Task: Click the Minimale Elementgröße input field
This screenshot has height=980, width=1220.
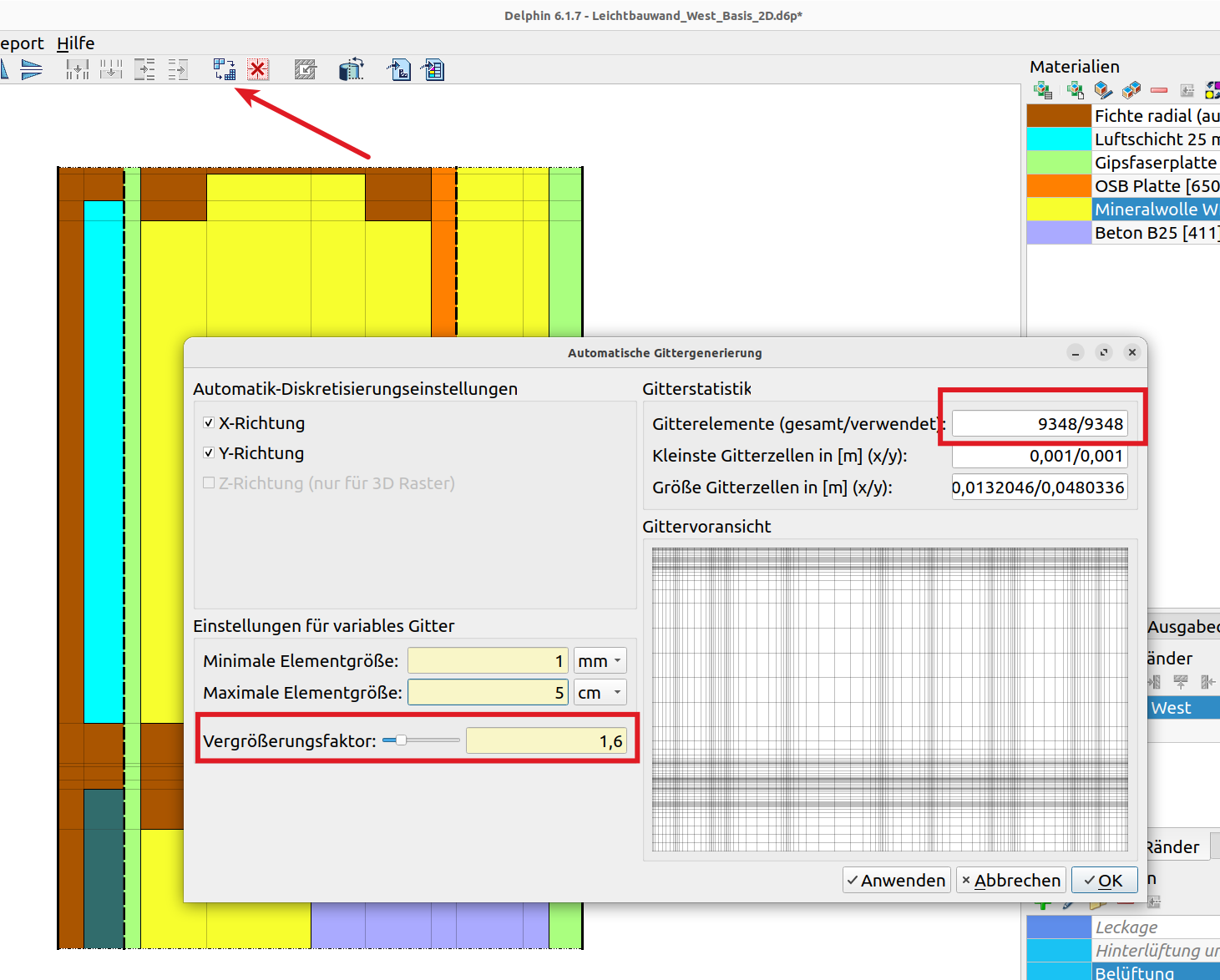Action: pyautogui.click(x=488, y=661)
